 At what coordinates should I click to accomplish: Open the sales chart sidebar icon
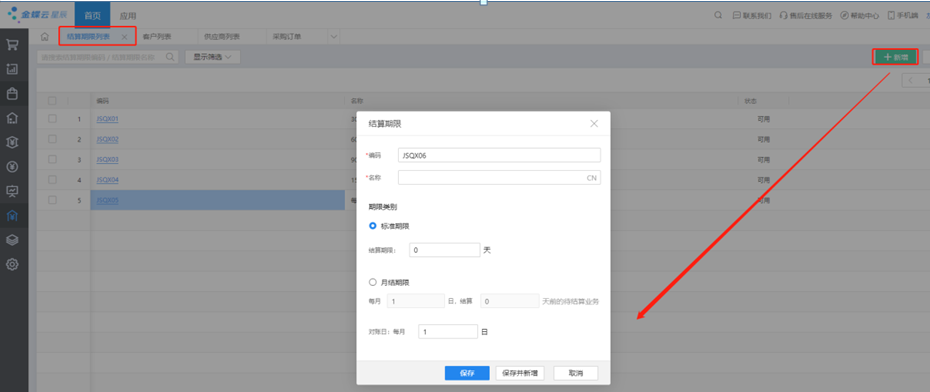tap(12, 69)
